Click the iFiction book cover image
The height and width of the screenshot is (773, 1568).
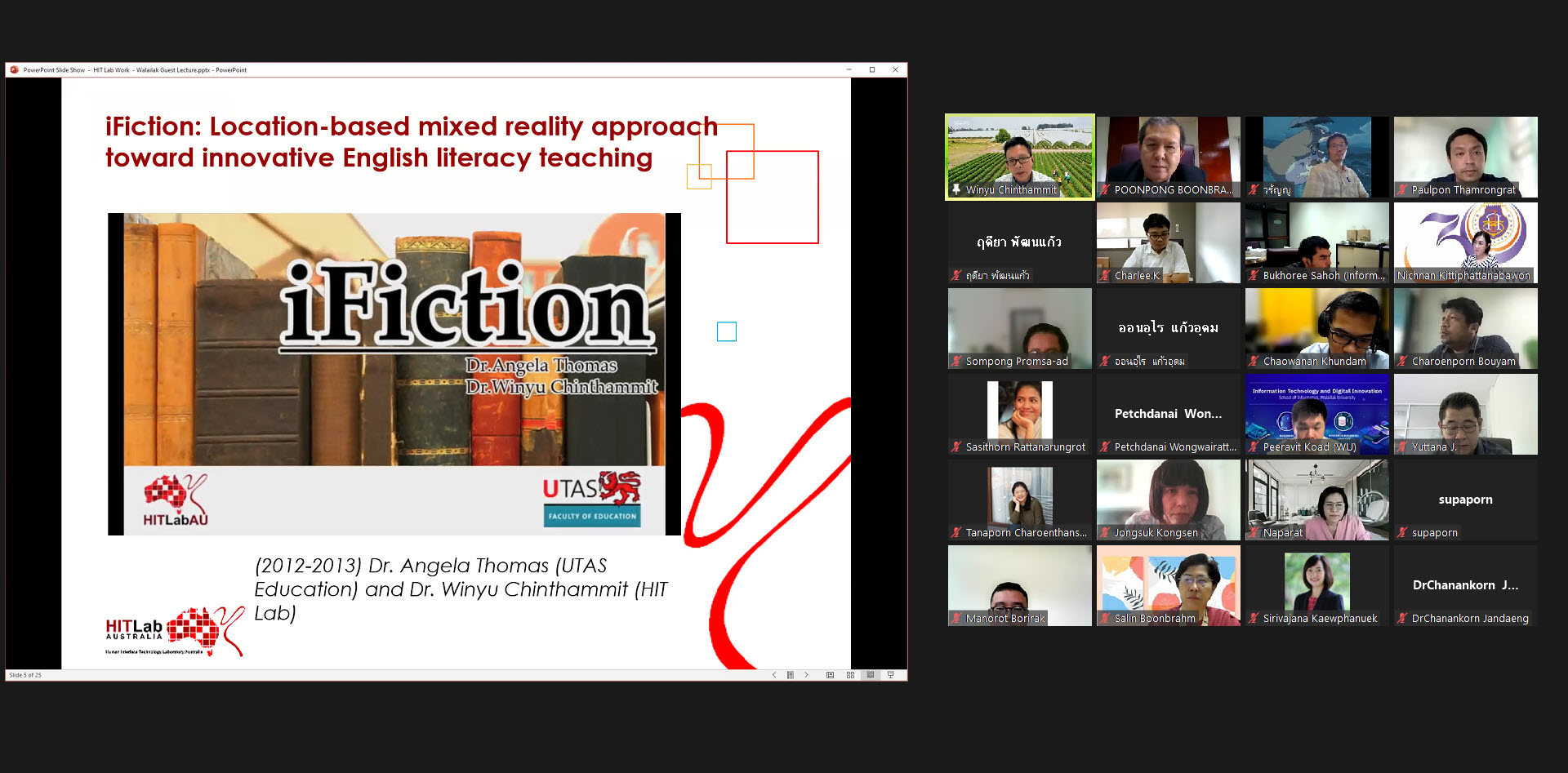pyautogui.click(x=394, y=373)
